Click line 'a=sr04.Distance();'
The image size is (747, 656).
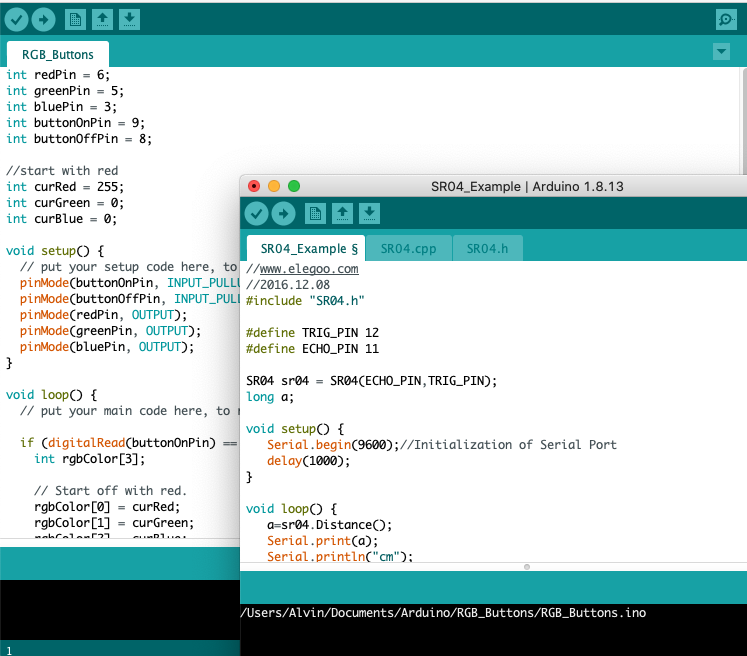330,525
